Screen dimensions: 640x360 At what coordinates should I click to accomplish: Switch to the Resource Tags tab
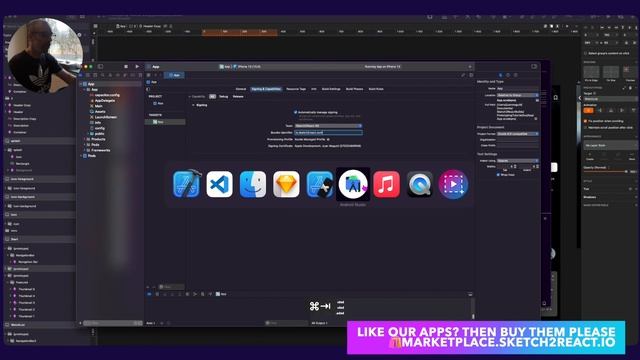click(x=296, y=89)
